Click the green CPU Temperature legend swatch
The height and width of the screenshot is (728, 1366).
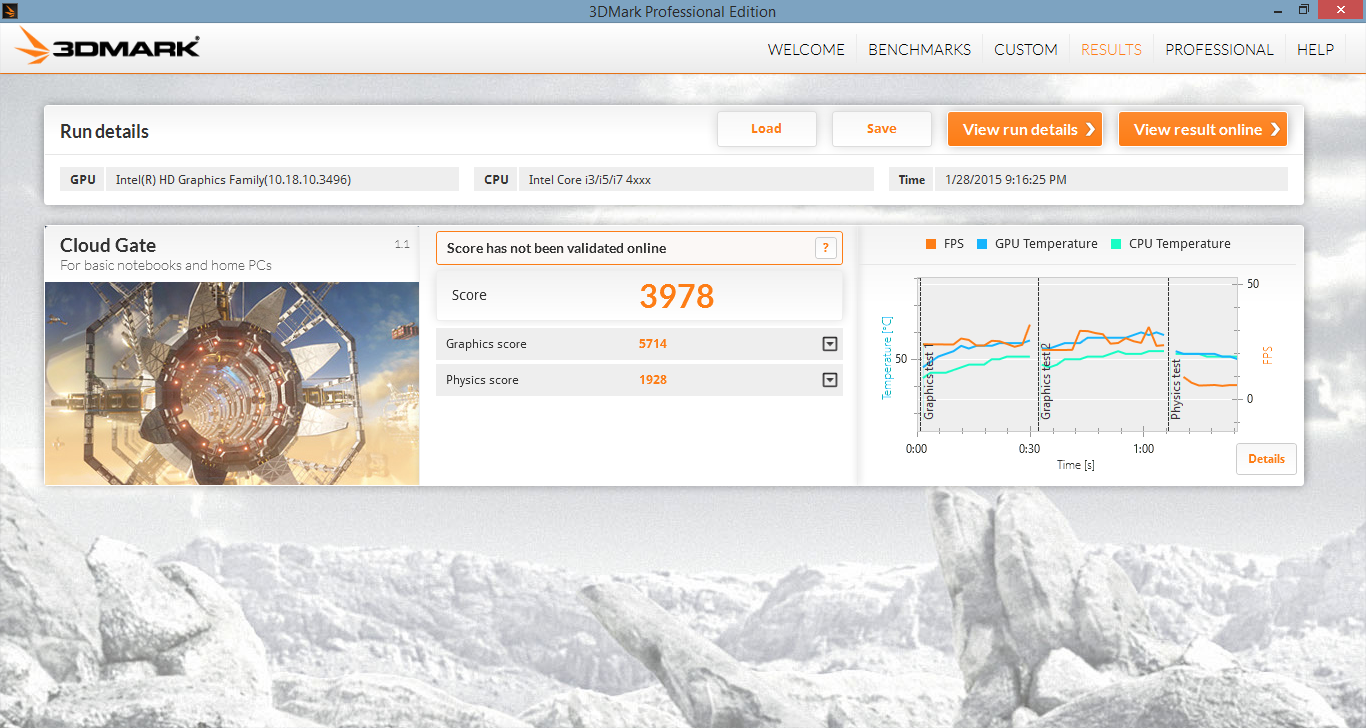1116,244
